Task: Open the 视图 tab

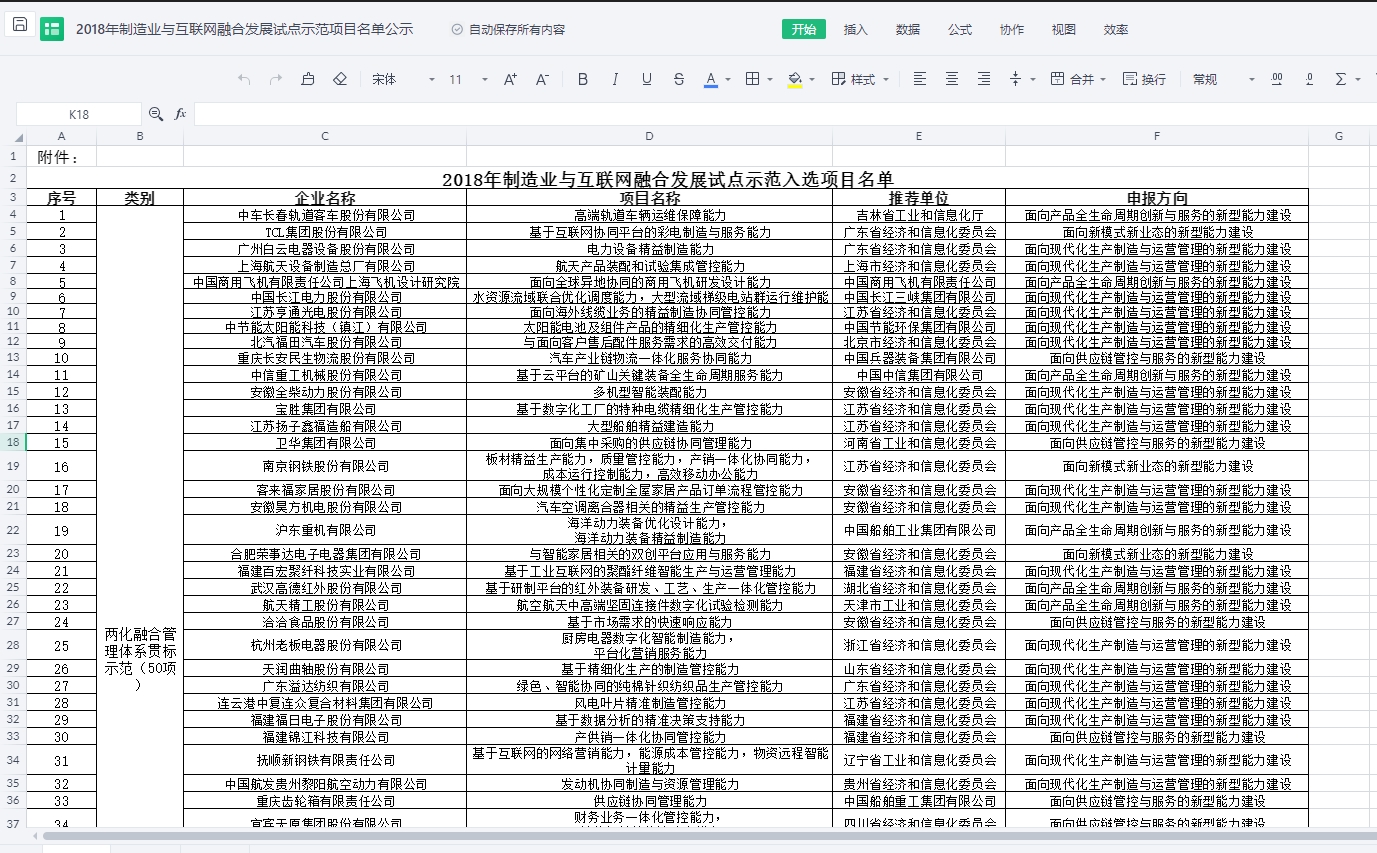Action: (1064, 30)
